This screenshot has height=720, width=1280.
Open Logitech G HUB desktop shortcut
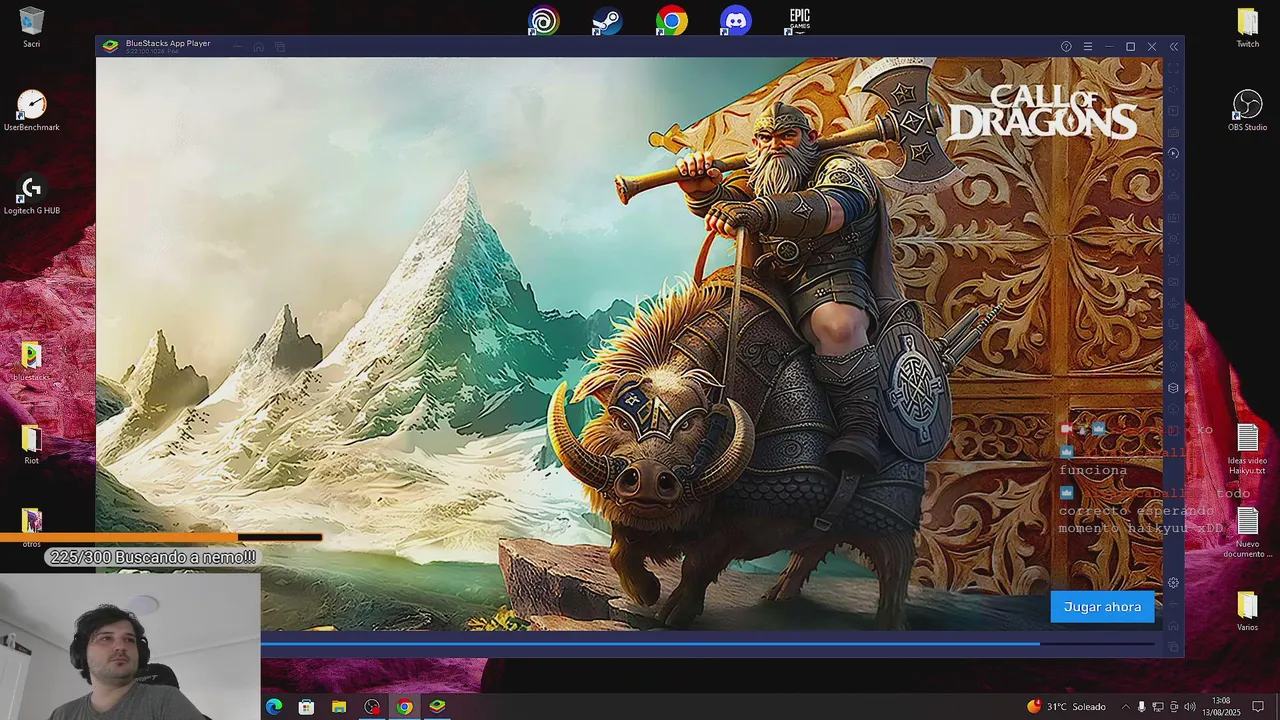point(32,194)
